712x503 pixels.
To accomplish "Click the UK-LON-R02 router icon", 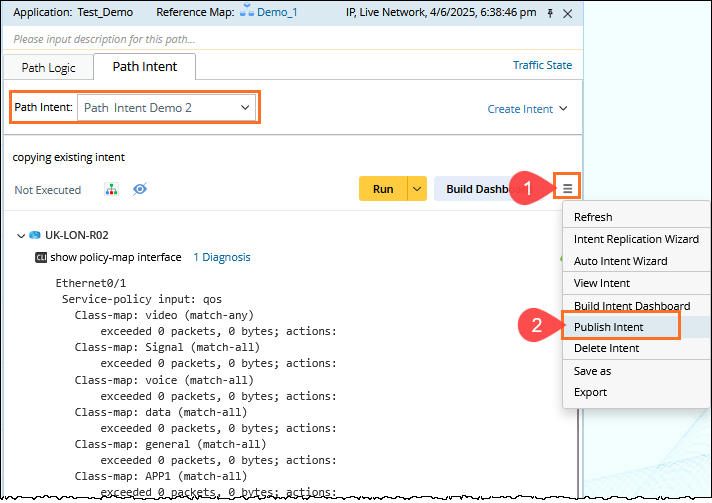I will [35, 235].
